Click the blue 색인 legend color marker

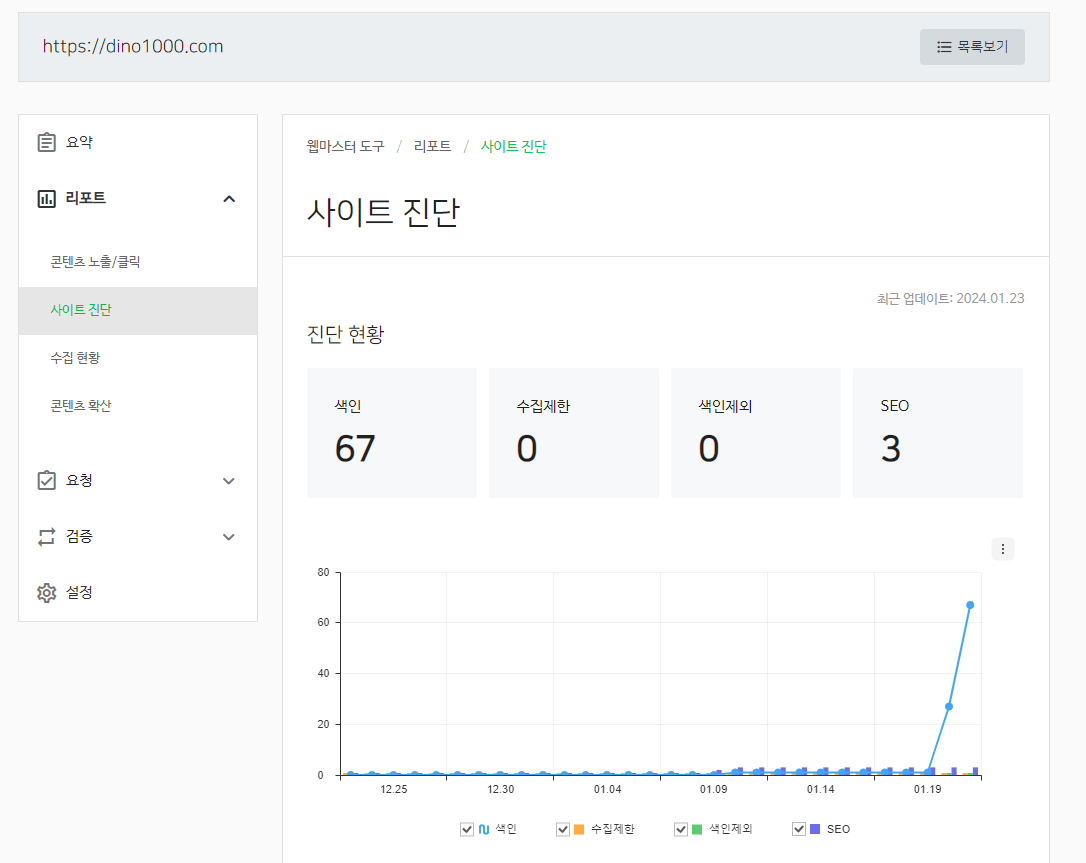click(x=482, y=828)
